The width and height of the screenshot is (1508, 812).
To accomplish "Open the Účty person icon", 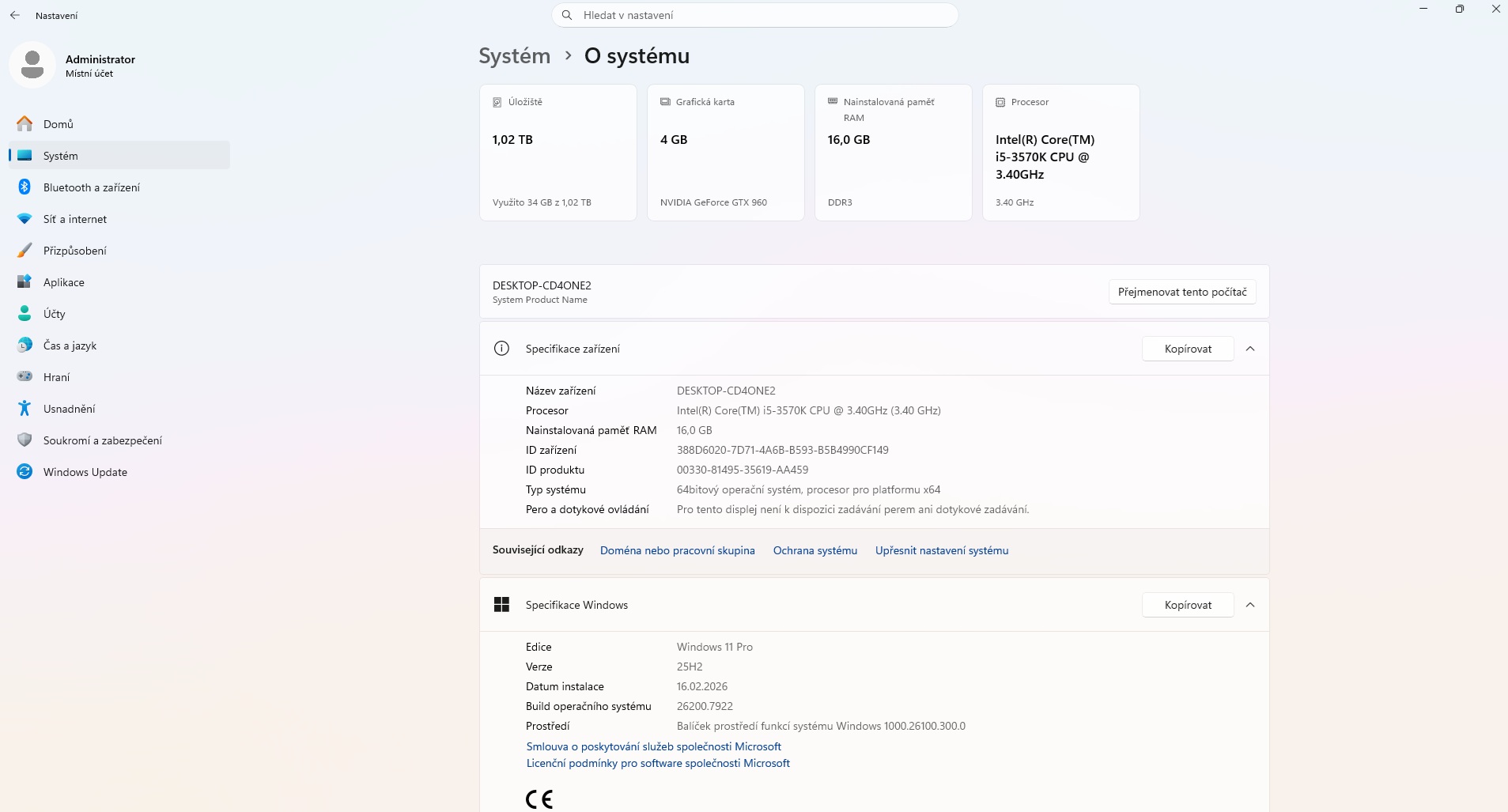I will [25, 314].
